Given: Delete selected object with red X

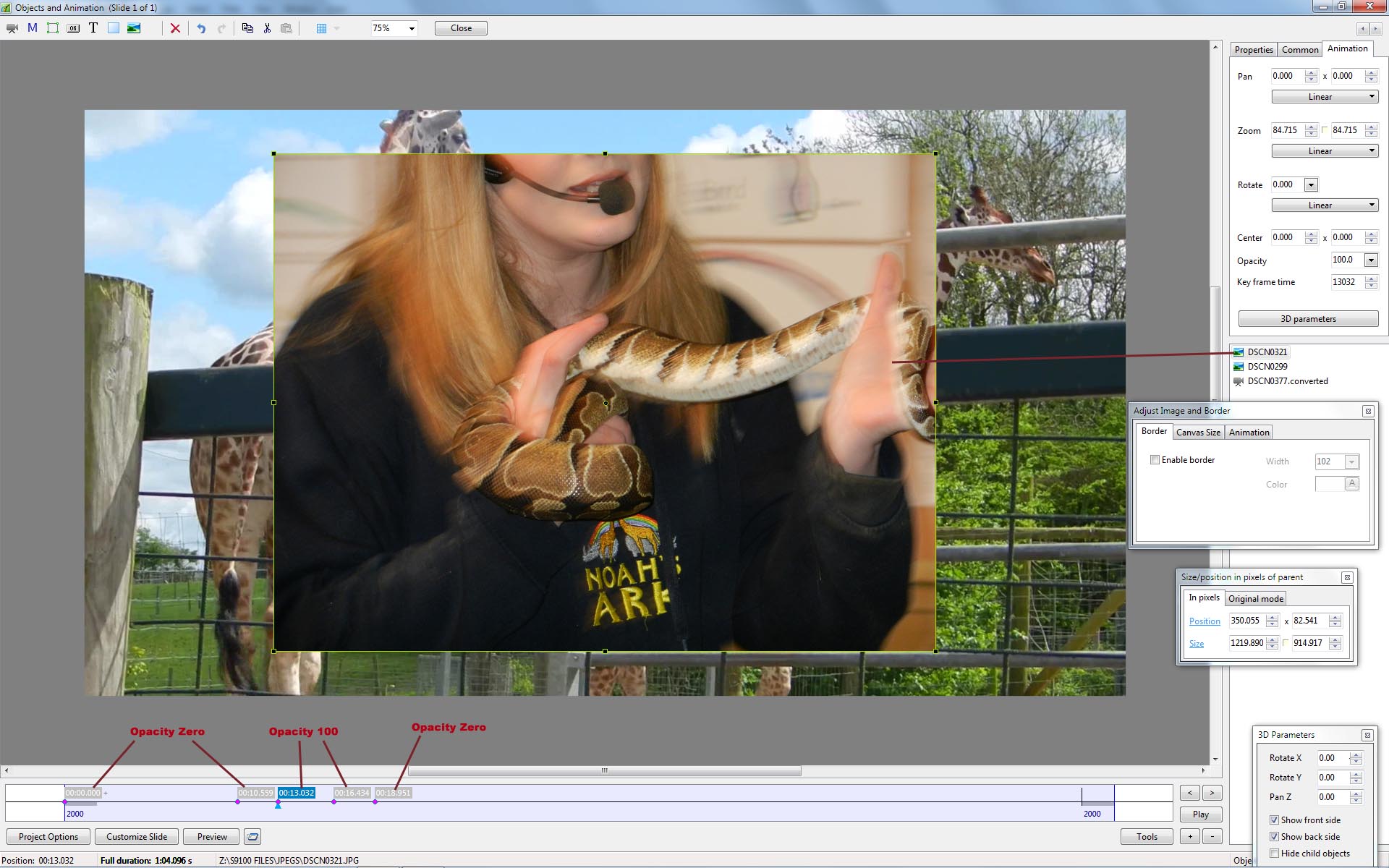Looking at the screenshot, I should click(175, 28).
